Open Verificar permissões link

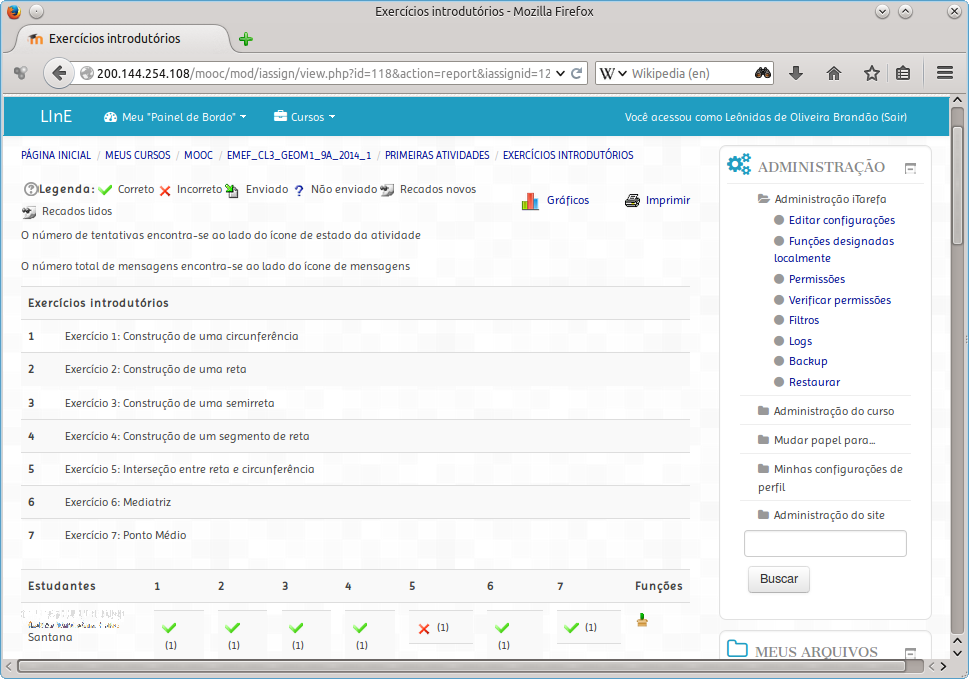coord(840,300)
